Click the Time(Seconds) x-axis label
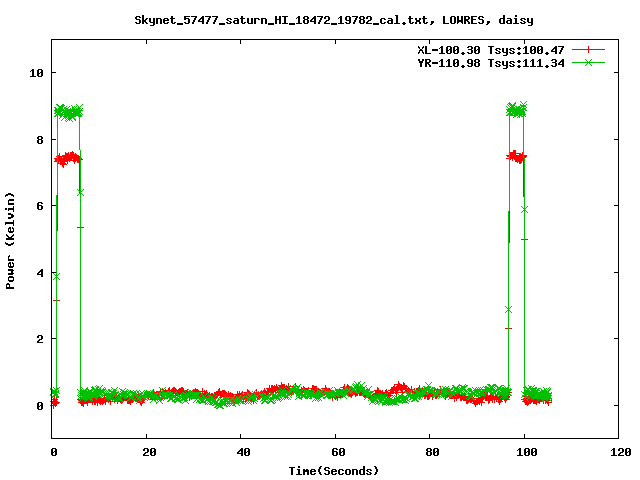 [333, 471]
